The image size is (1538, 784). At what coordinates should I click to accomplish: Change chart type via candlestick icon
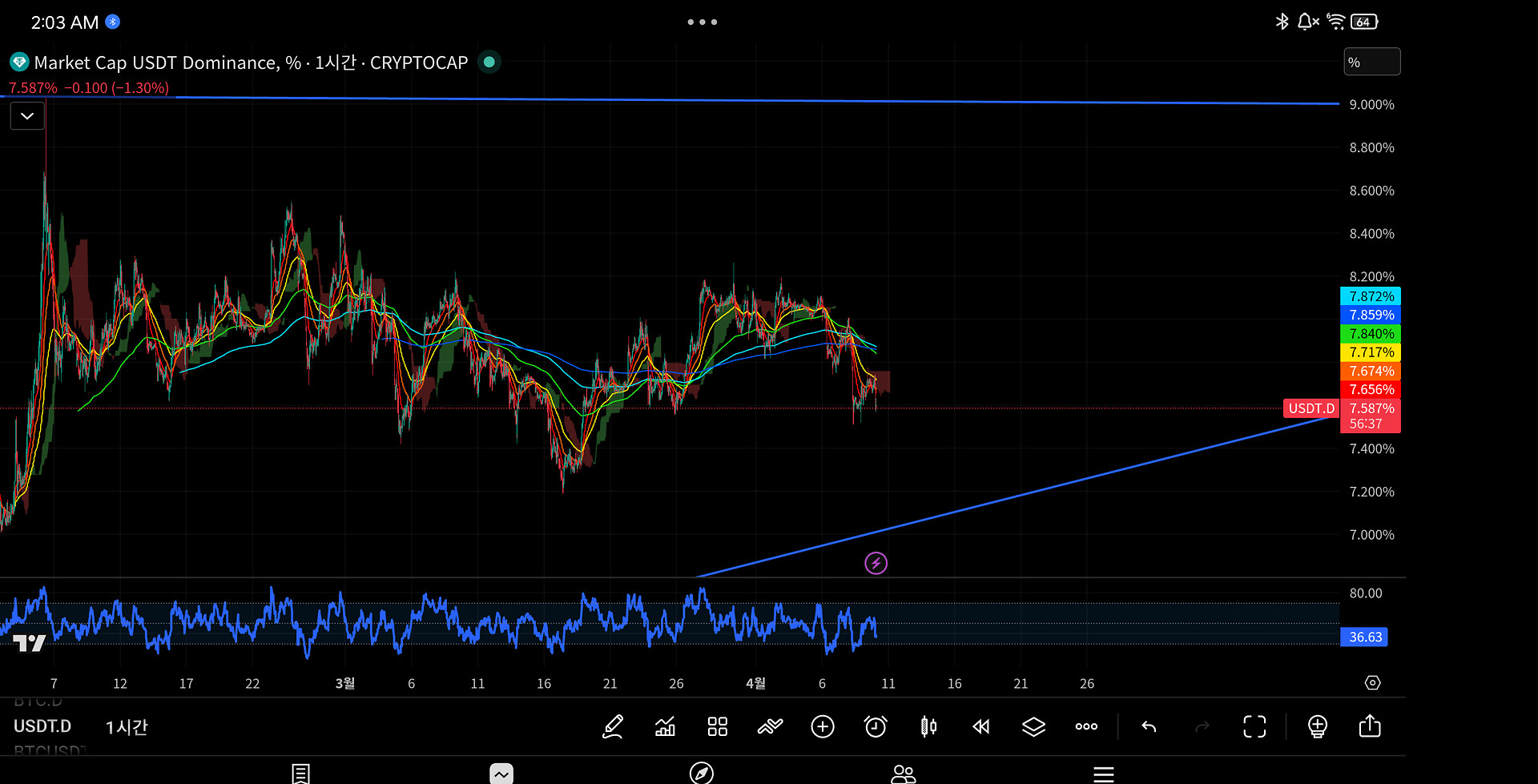(x=928, y=726)
